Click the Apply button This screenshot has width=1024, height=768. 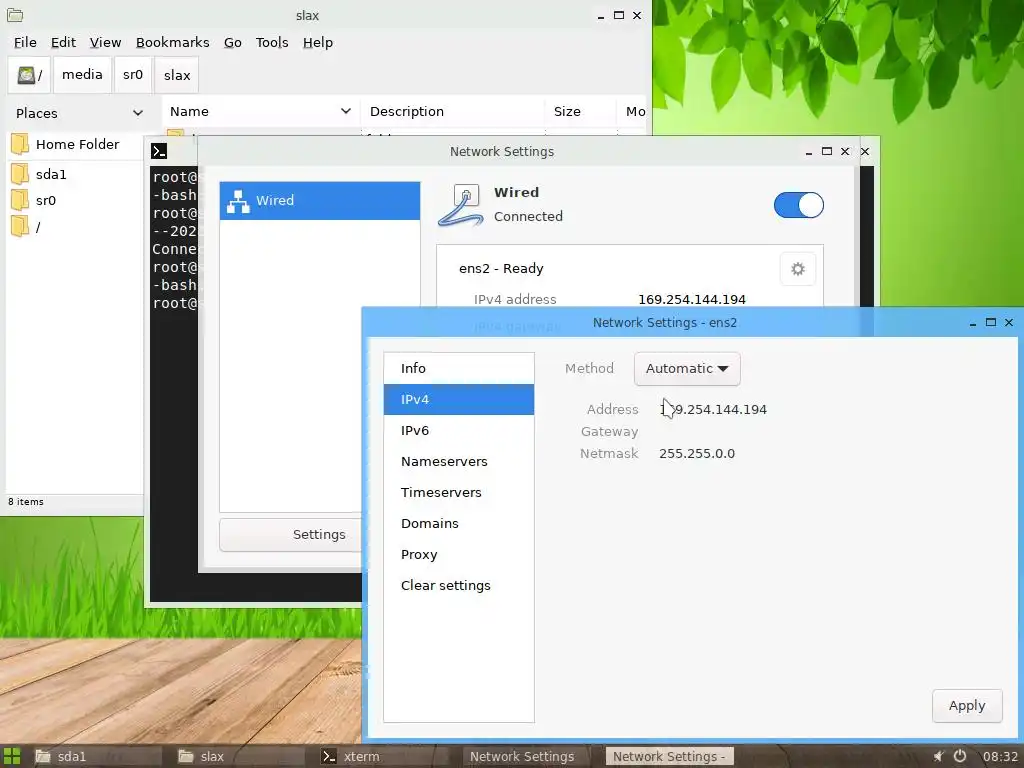(967, 706)
